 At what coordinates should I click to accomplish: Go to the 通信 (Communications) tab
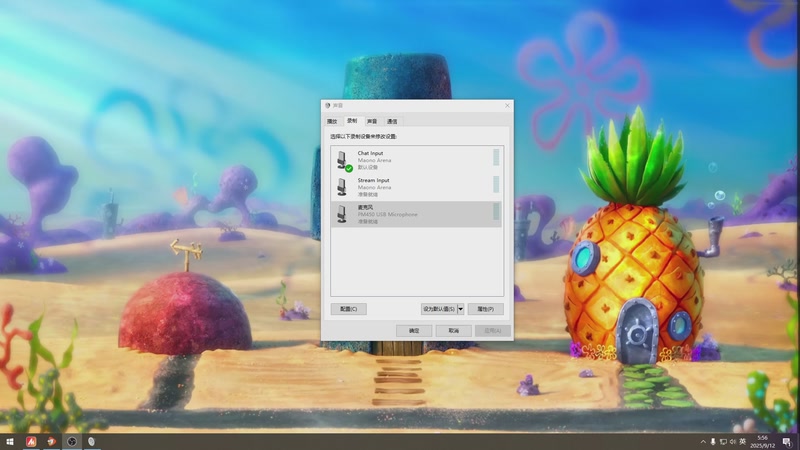[x=392, y=121]
